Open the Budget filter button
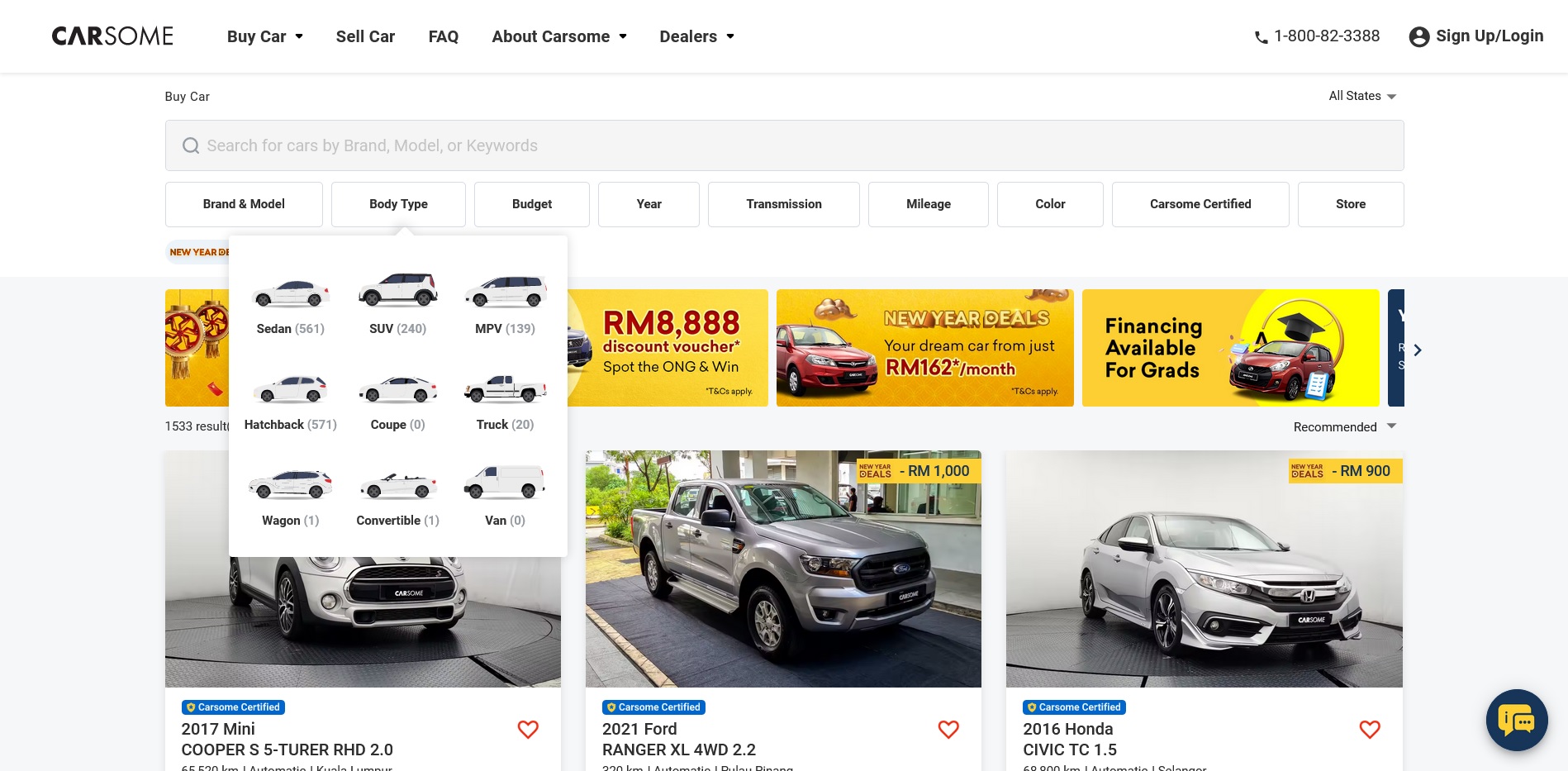The height and width of the screenshot is (771, 1568). (531, 204)
